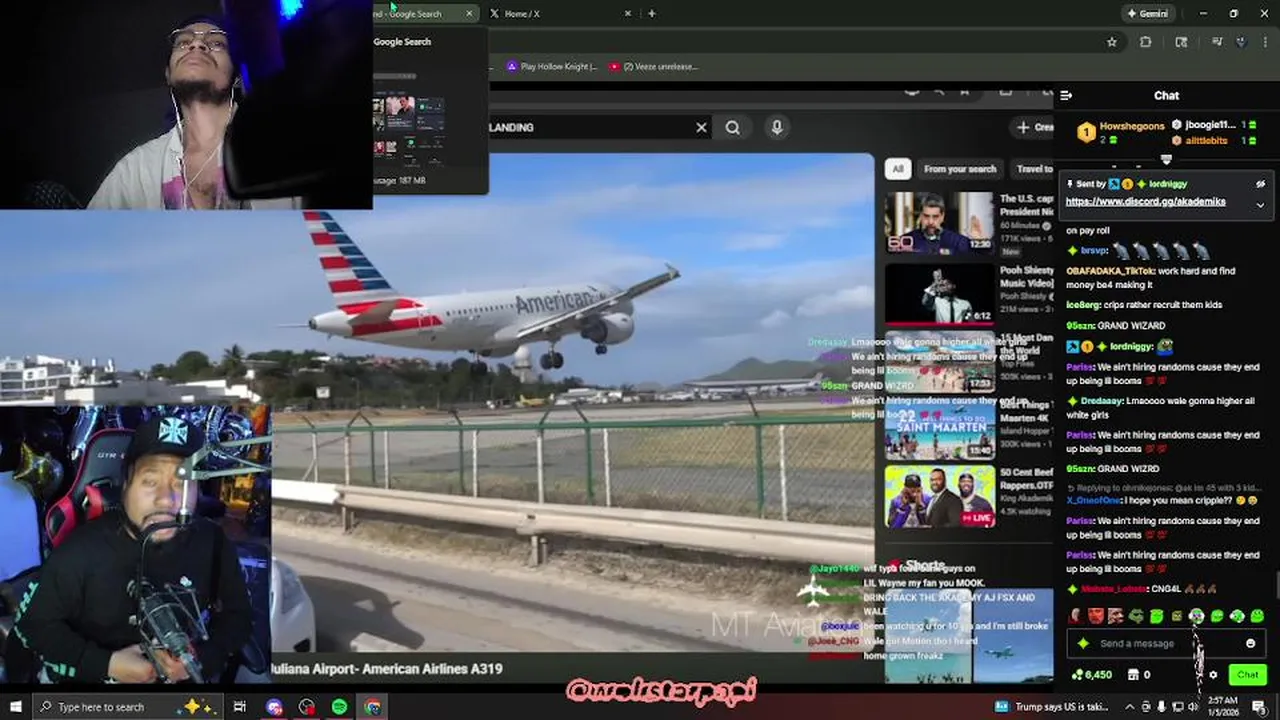
Task: Close the Home / X tab
Action: (x=628, y=14)
